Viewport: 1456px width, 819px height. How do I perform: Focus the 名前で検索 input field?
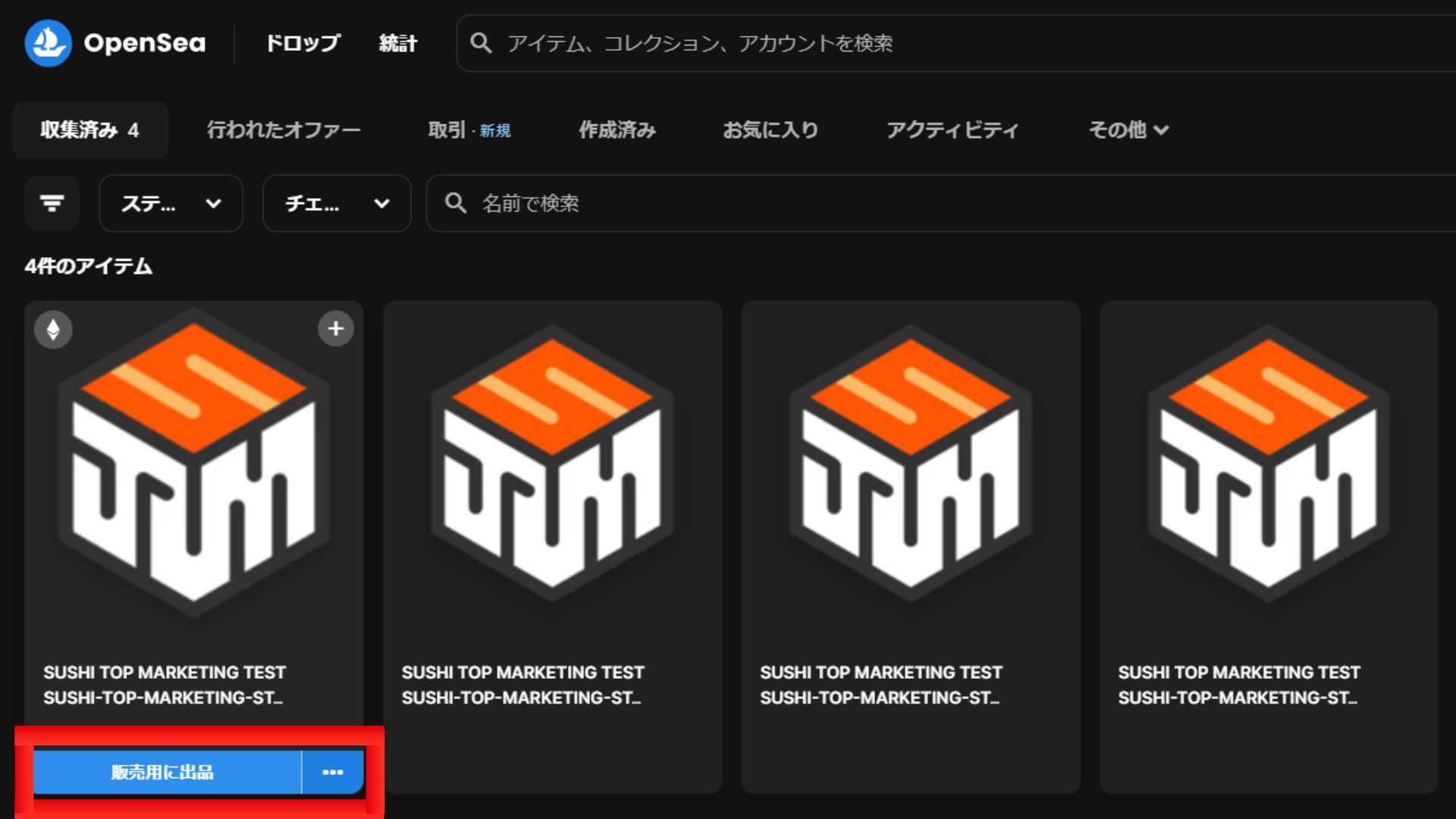pyautogui.click(x=941, y=203)
